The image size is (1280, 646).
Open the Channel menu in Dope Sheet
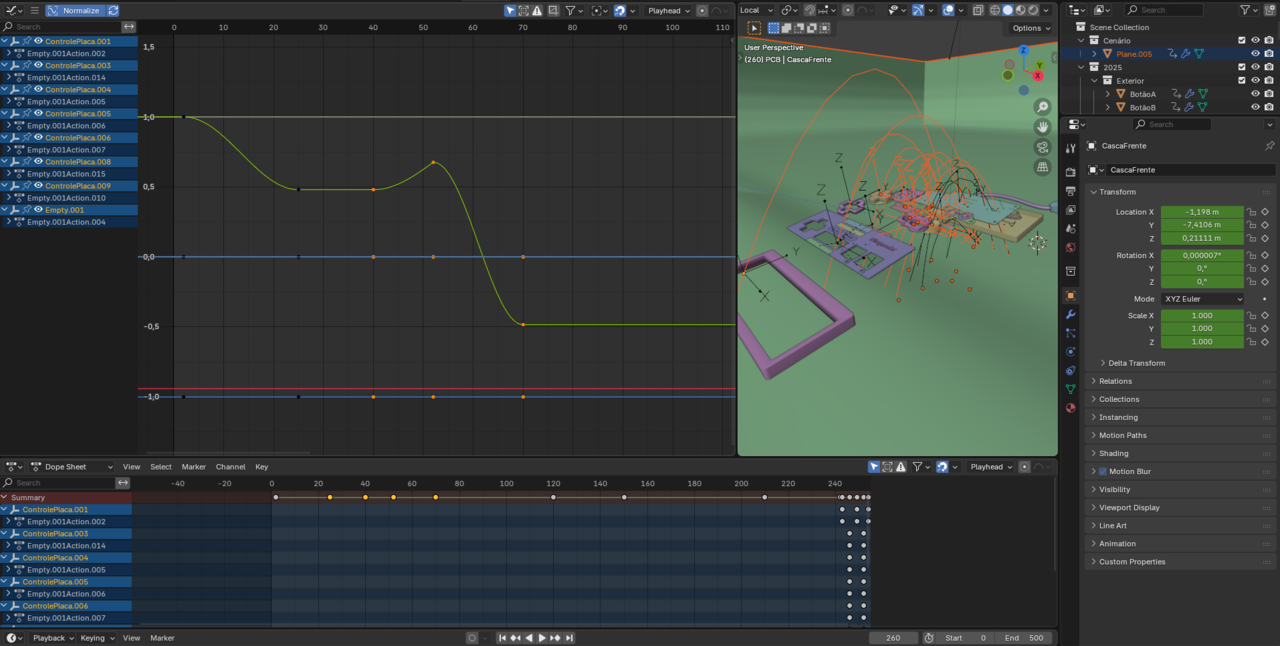[x=230, y=467]
